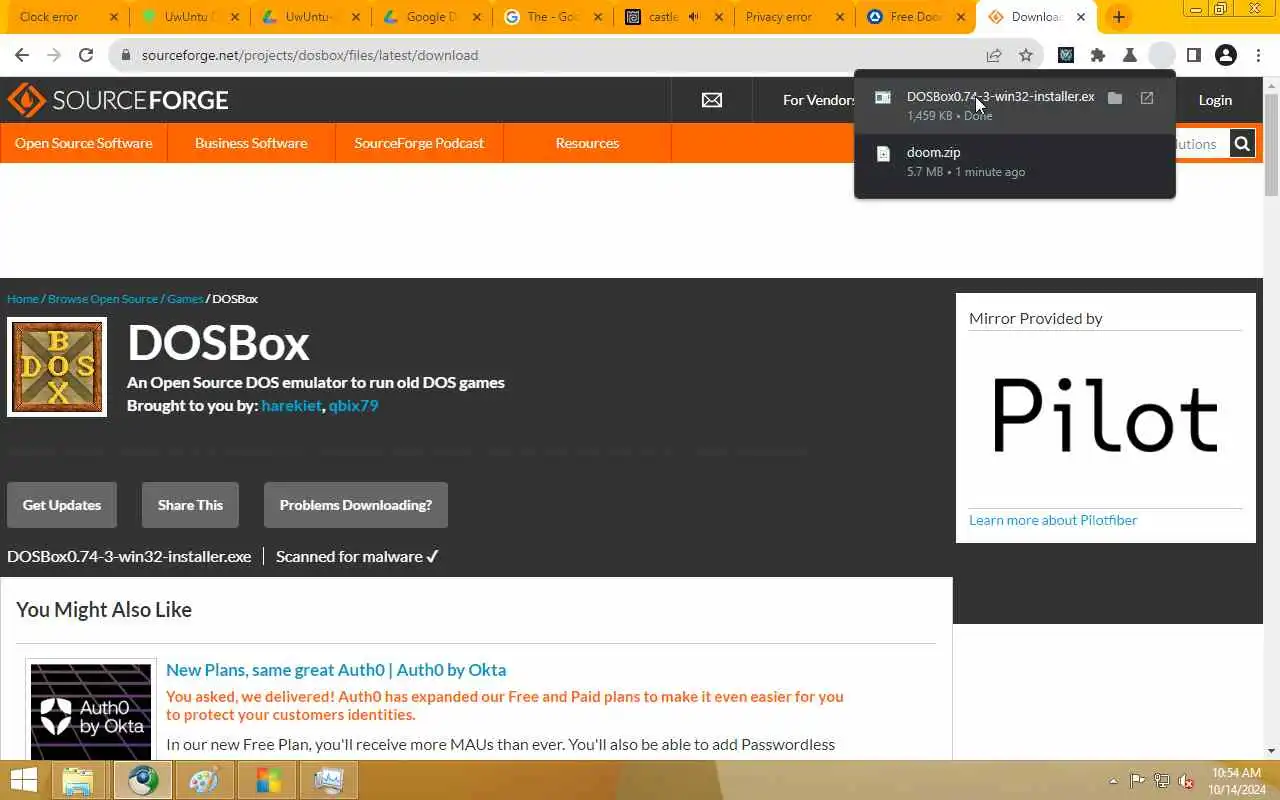This screenshot has width=1280, height=800.
Task: Open DOSBox download in a new tab icon
Action: point(1147,98)
